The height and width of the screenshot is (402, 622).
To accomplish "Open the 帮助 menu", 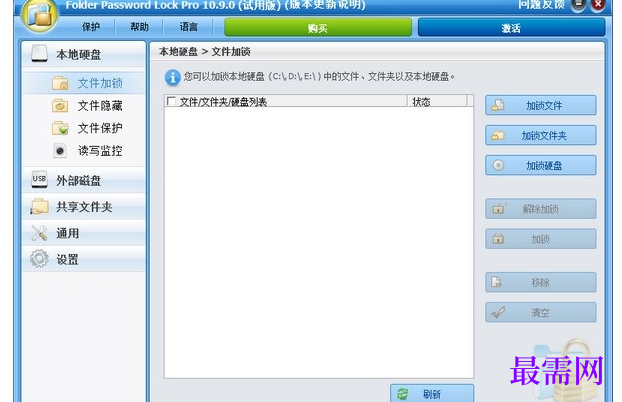I will [x=139, y=27].
